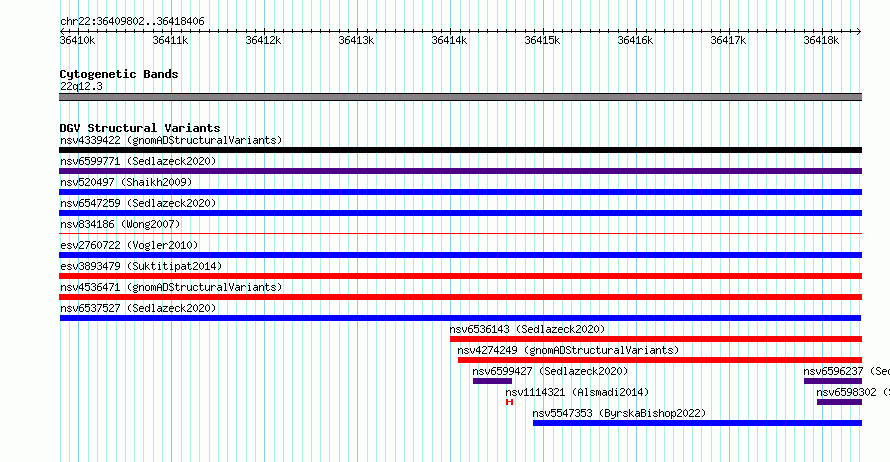Click the DGV Structural Variants track title
Viewport: 890px width, 462px height.
coord(140,128)
